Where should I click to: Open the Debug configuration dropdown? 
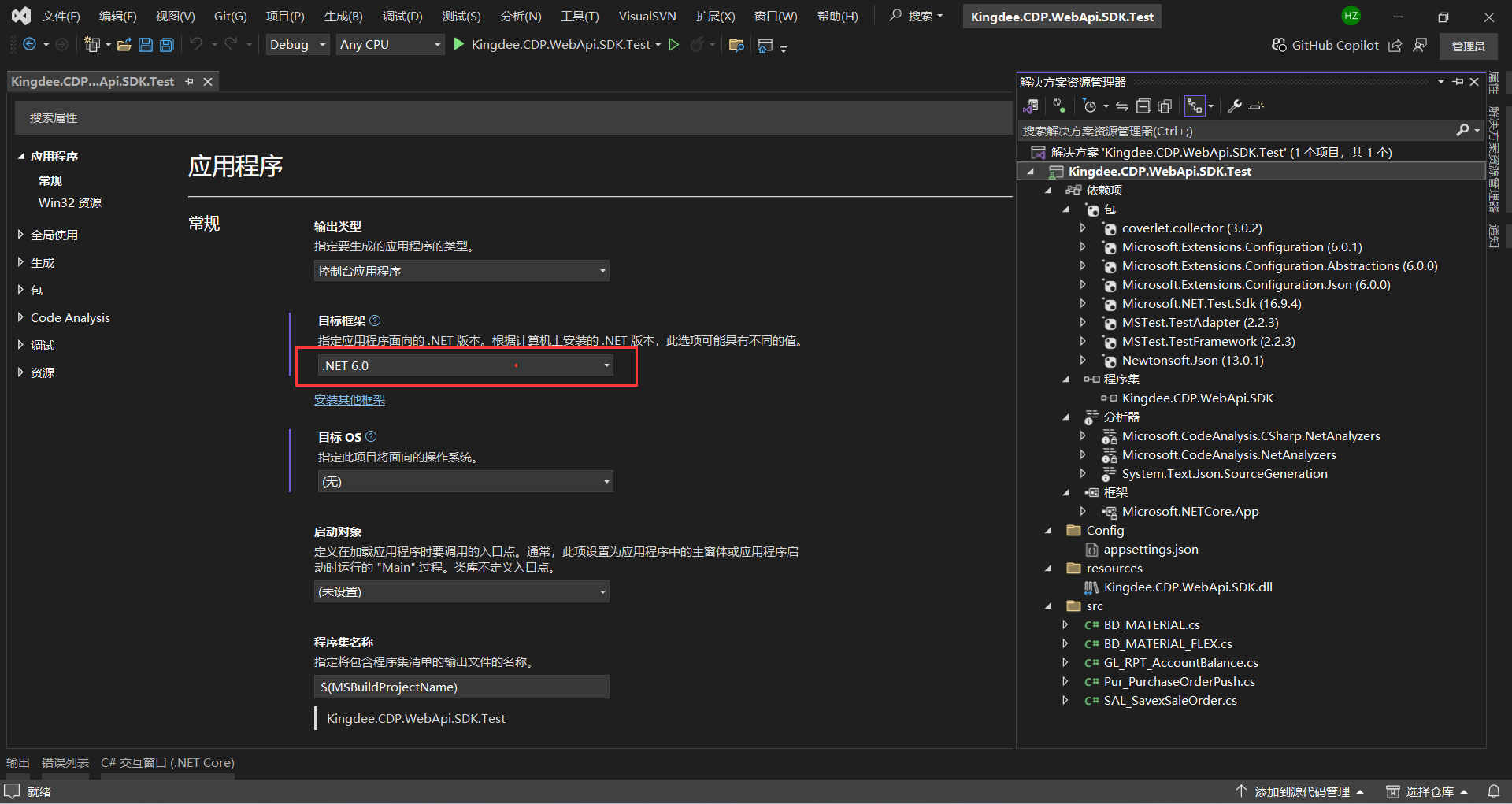[298, 45]
